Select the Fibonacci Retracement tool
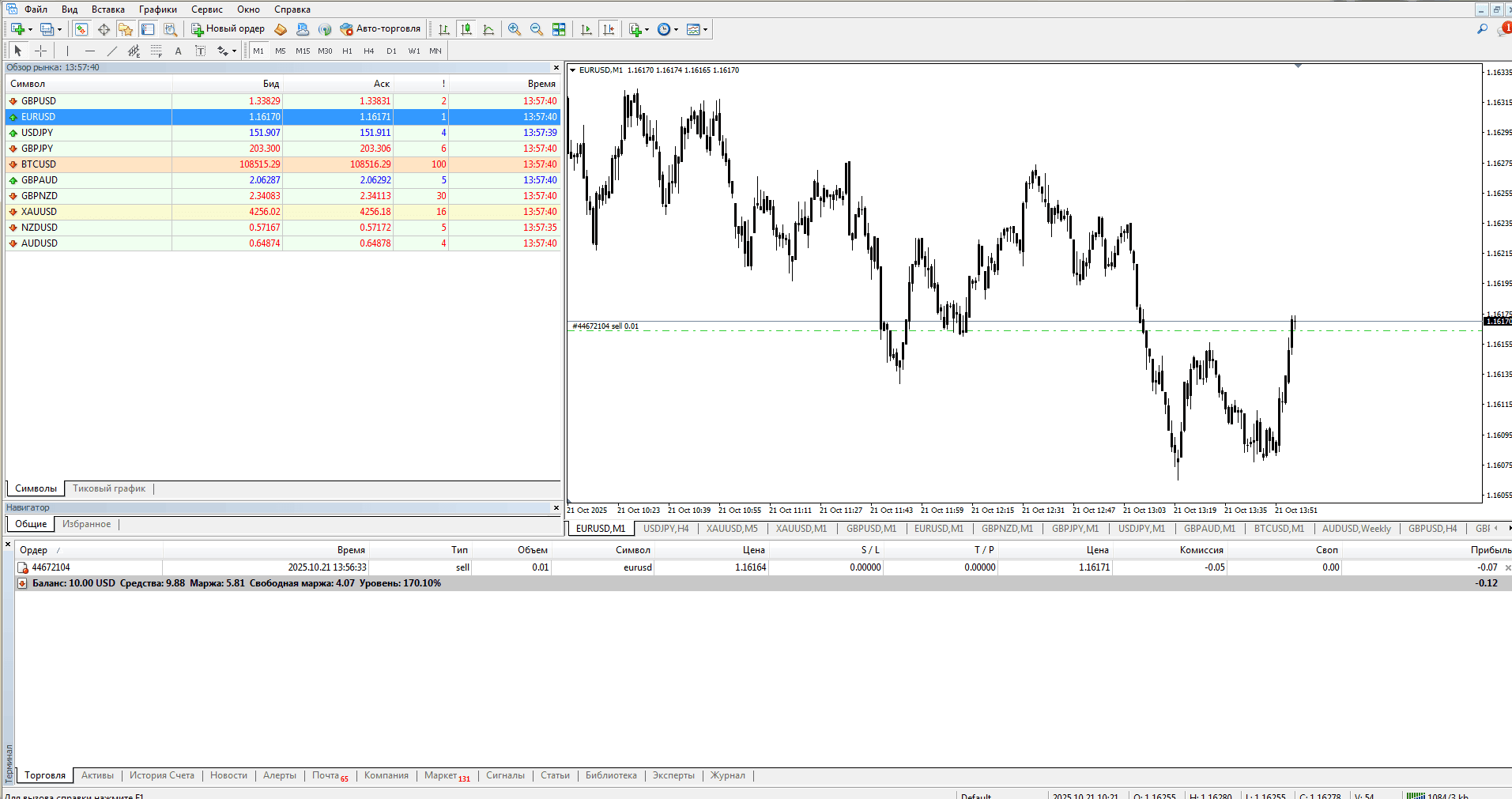Viewport: 1512px width, 799px height. [x=156, y=51]
